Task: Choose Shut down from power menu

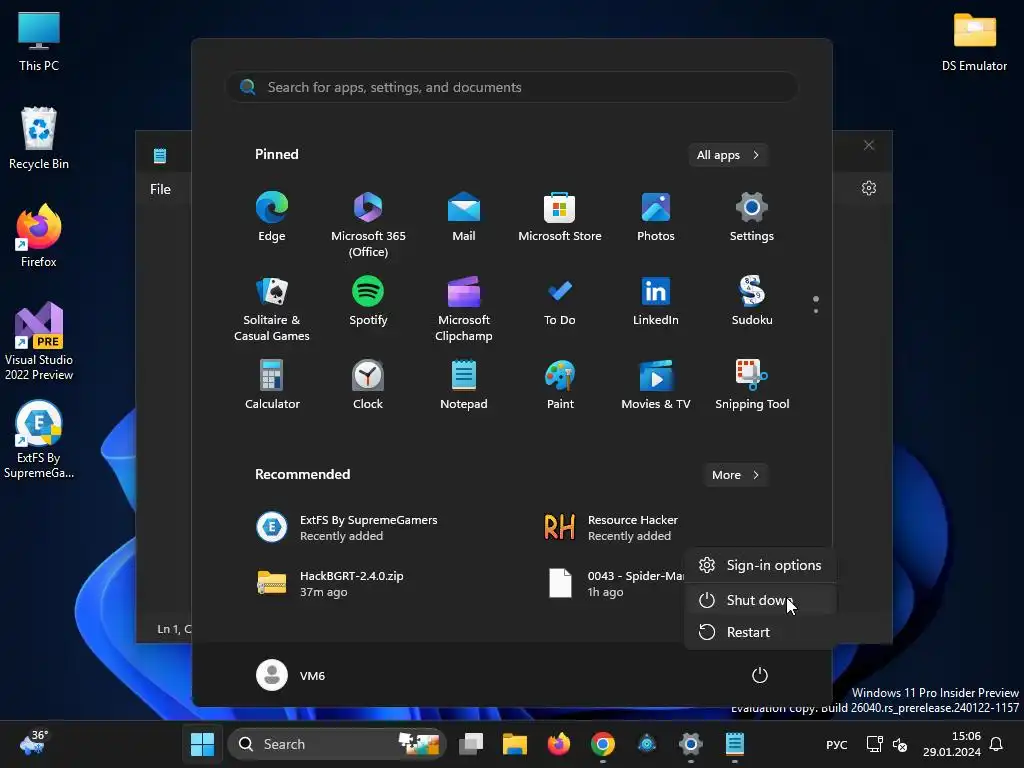Action: 760,600
